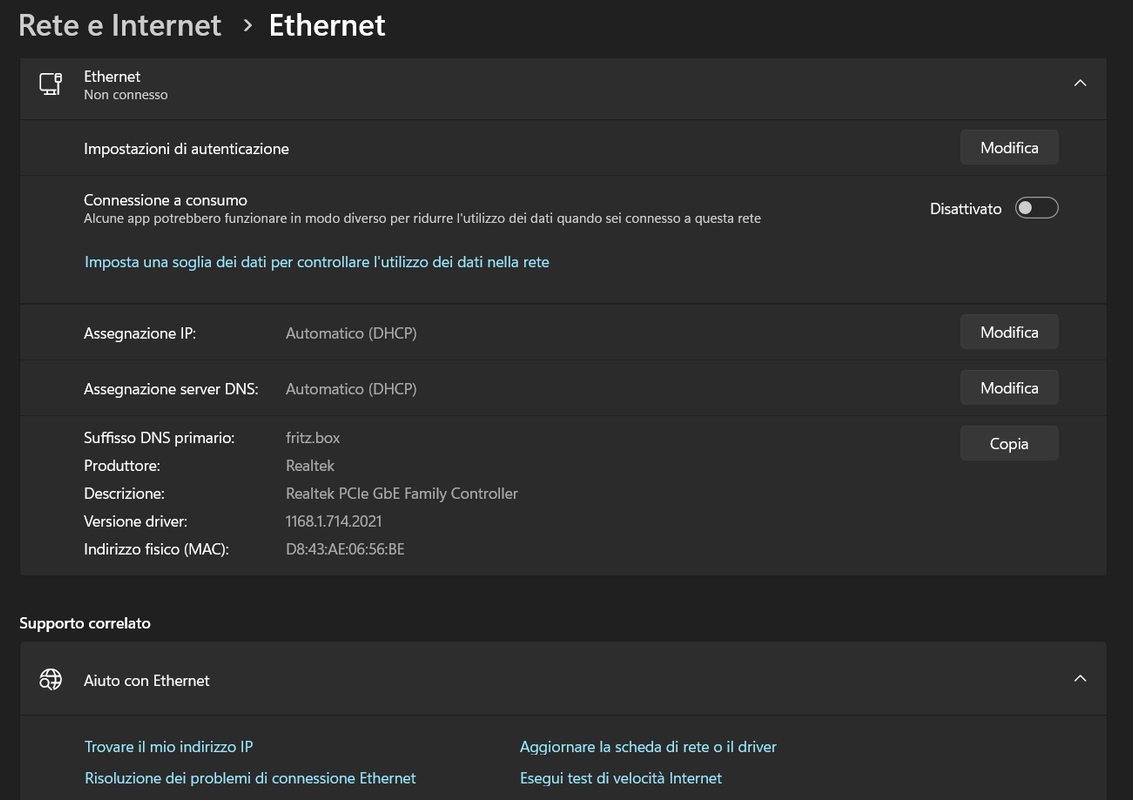Screen dimensions: 1133x800
Task: Click the driver version 1168.1.714.2021 text
Action: pos(334,521)
